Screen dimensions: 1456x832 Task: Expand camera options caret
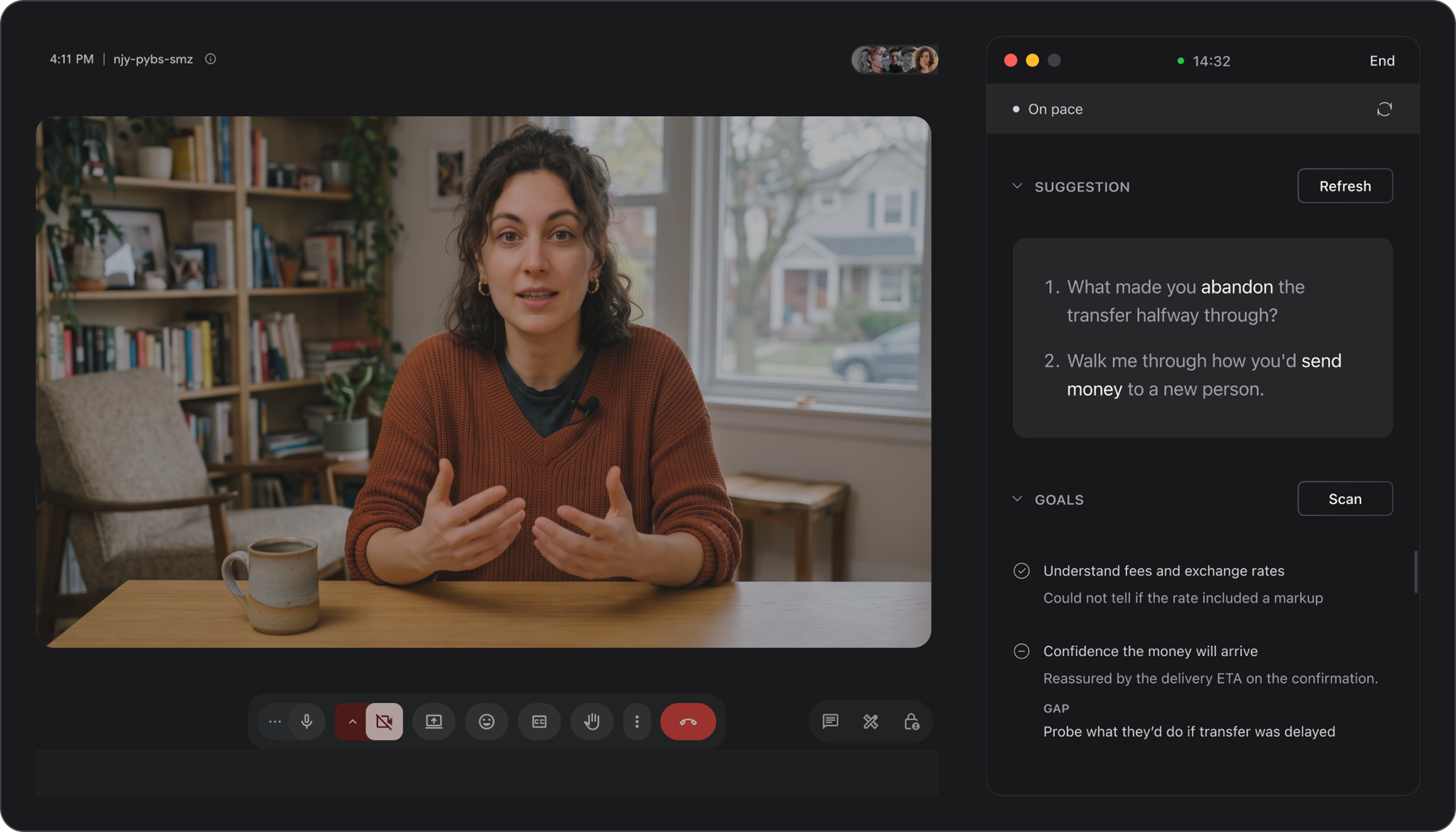click(x=352, y=722)
